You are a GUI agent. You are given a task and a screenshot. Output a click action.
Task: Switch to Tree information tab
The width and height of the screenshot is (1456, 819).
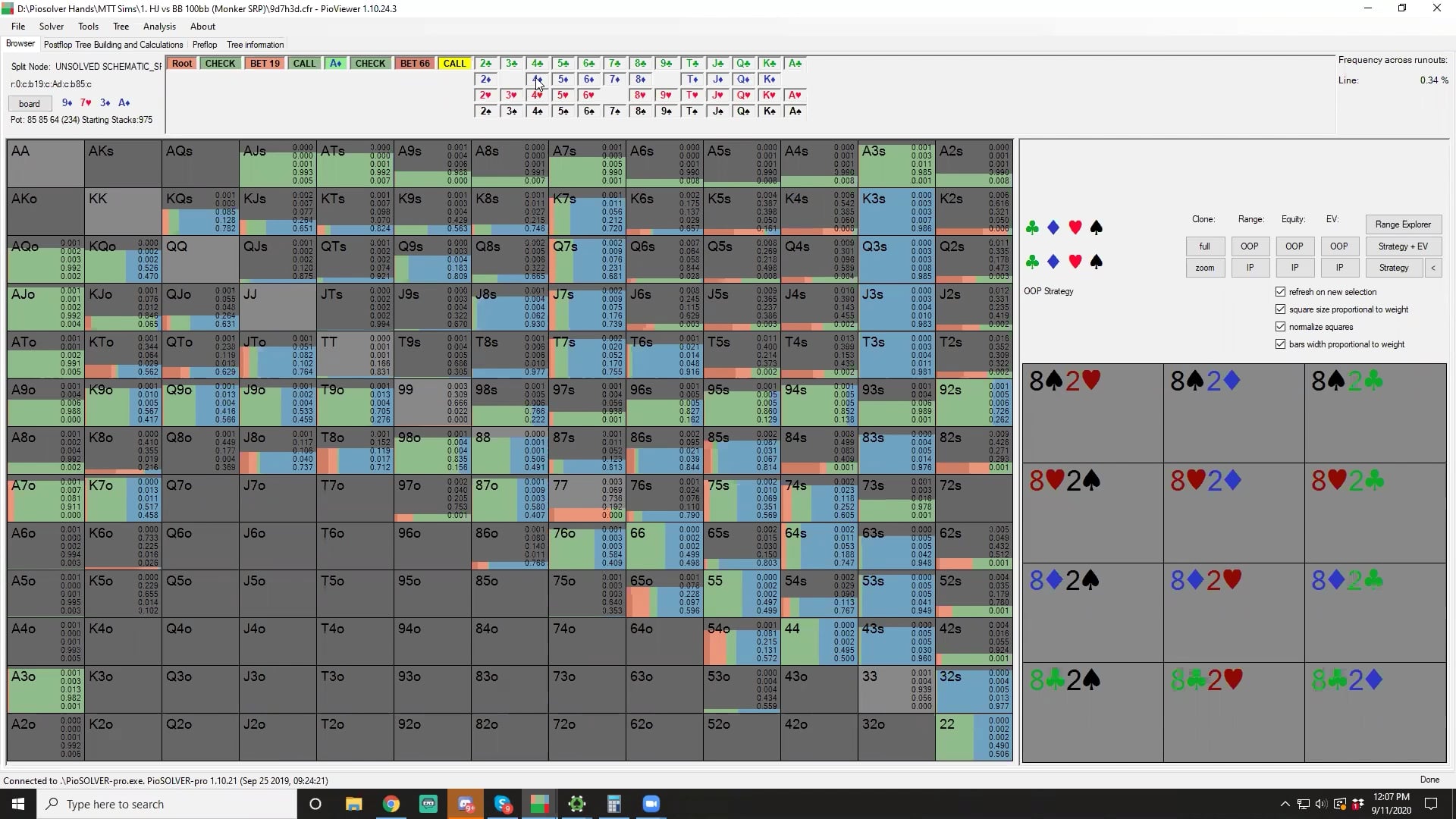click(x=255, y=45)
